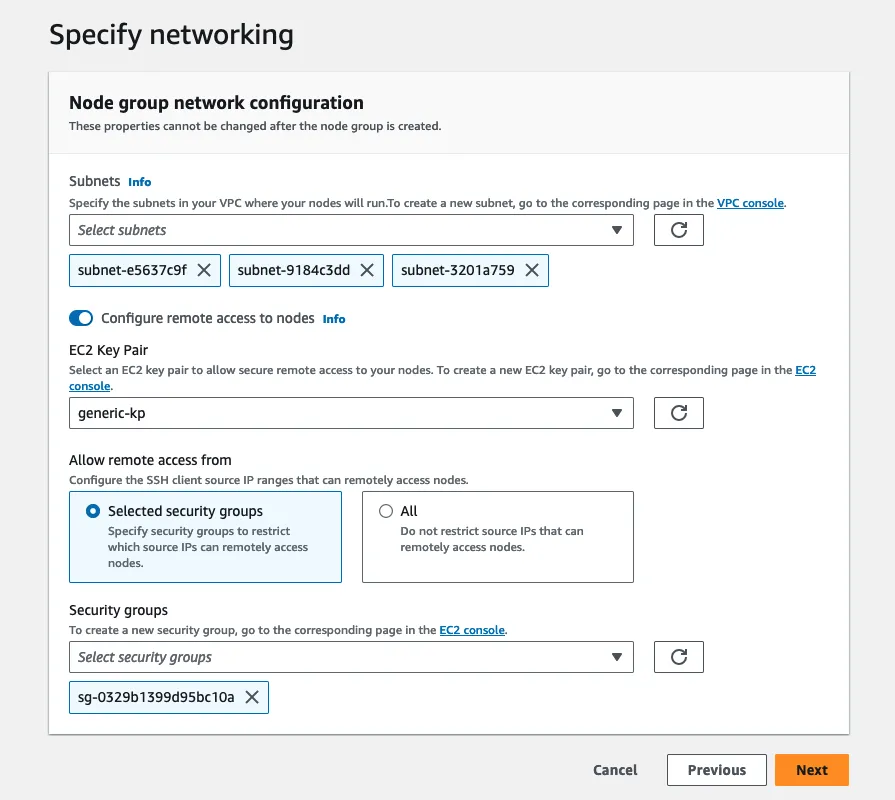Open the Select security groups dropdown
Image resolution: width=895 pixels, height=800 pixels.
pos(351,657)
